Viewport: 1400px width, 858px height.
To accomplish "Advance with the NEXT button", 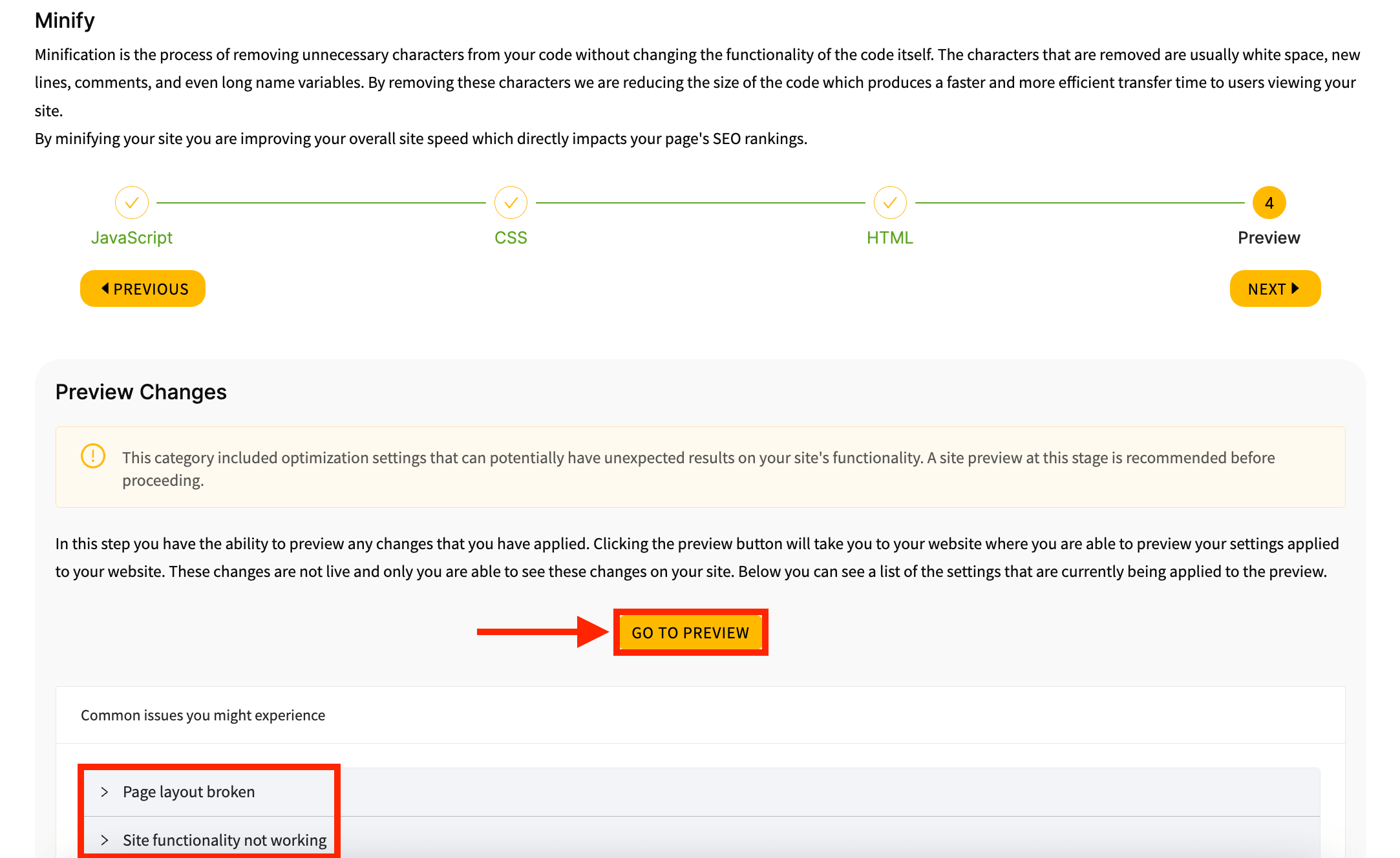I will click(1275, 289).
